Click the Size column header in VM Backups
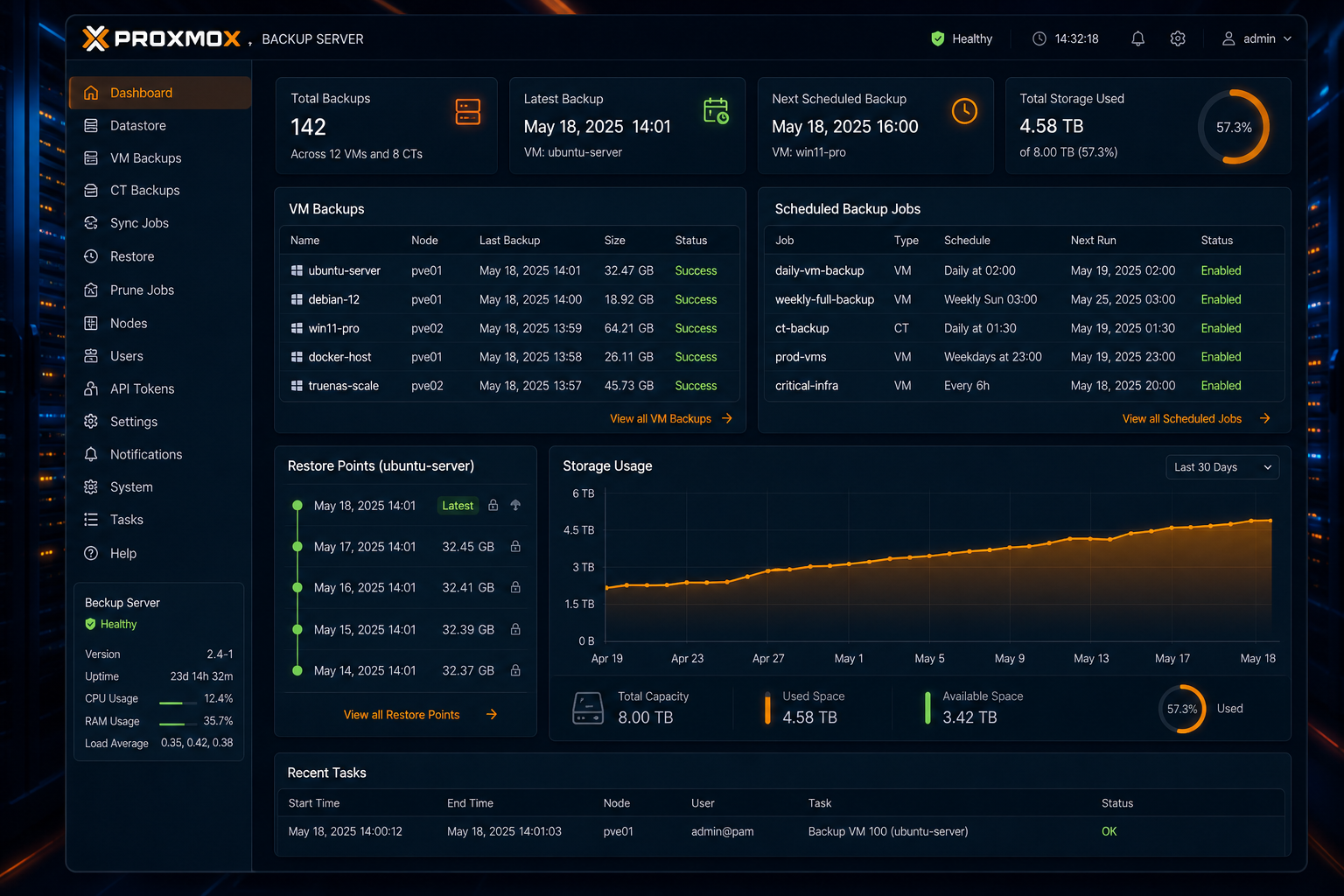The width and height of the screenshot is (1344, 896). [x=615, y=241]
